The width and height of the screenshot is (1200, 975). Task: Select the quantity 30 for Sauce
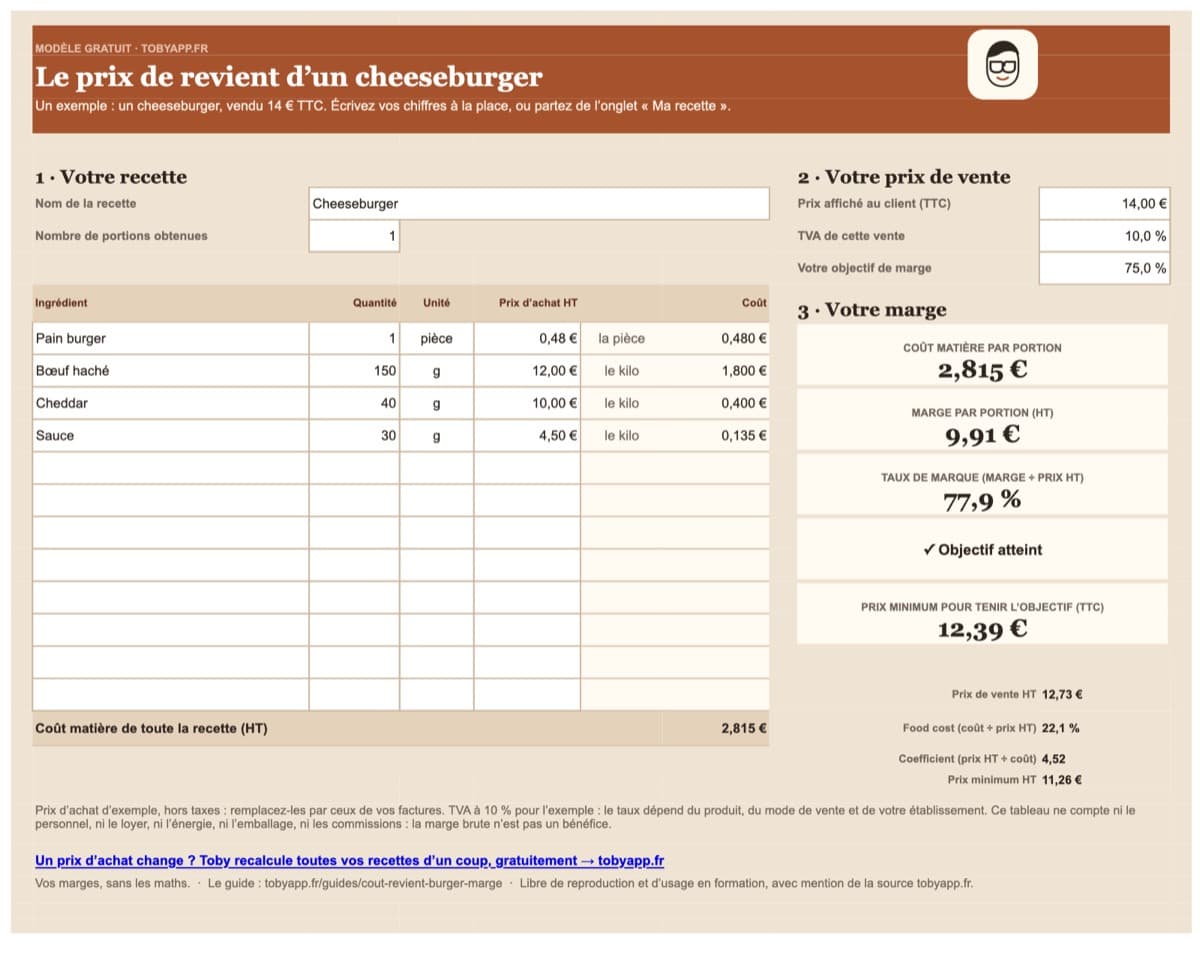point(354,435)
